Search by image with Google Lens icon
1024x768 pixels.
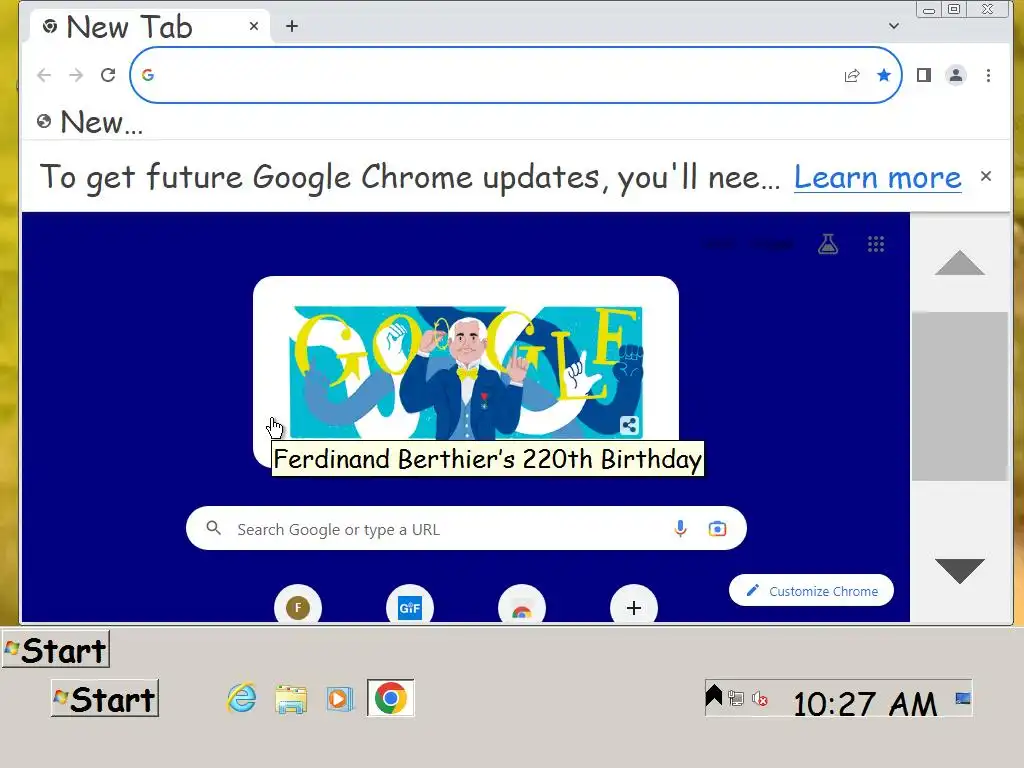[x=717, y=528]
